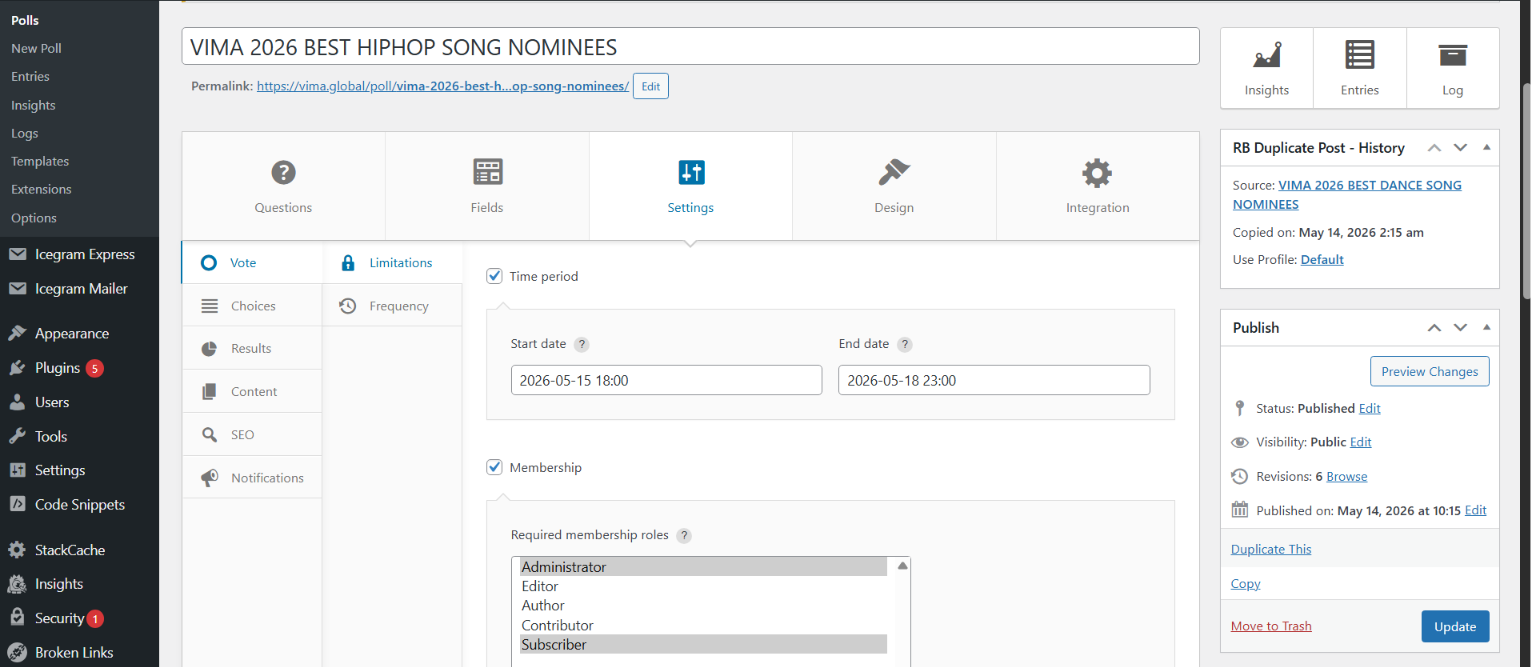
Task: Open the Insights chart icon box
Action: (x=1267, y=68)
